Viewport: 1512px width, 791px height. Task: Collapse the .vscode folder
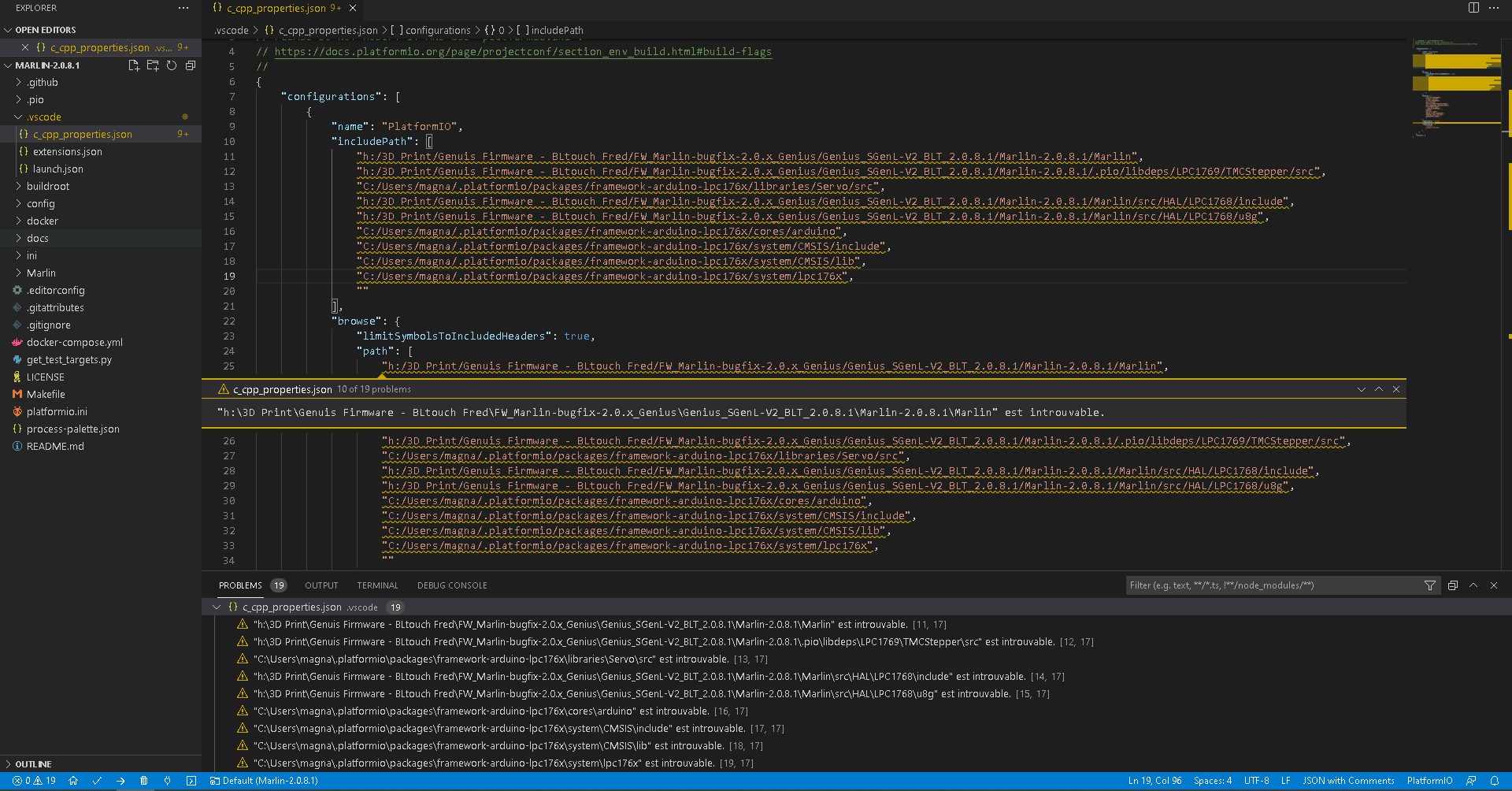(x=43, y=117)
